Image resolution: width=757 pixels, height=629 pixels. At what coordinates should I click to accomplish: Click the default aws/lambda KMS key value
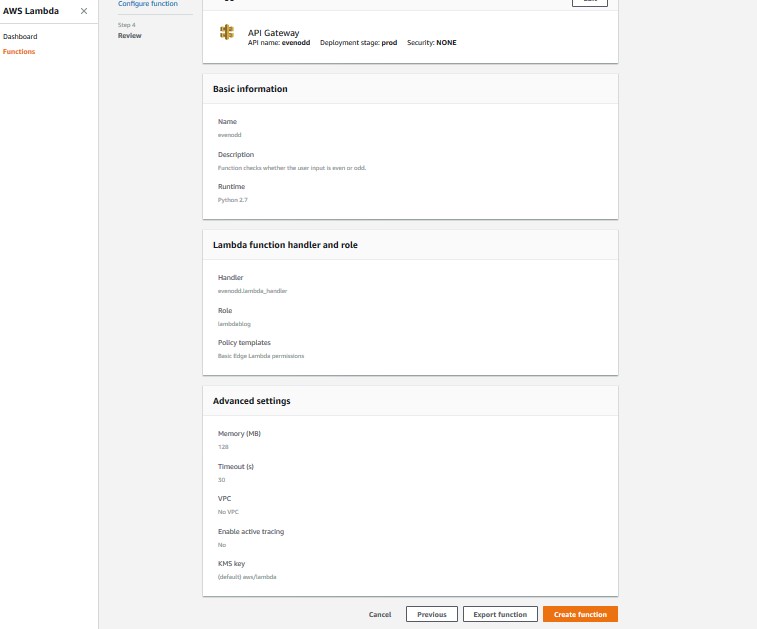[x=247, y=577]
